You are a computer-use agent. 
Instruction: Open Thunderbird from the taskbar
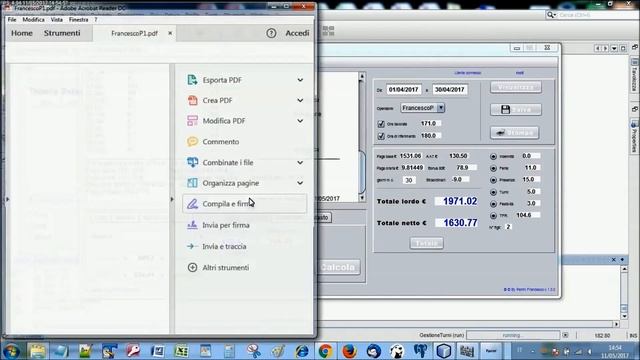point(373,351)
